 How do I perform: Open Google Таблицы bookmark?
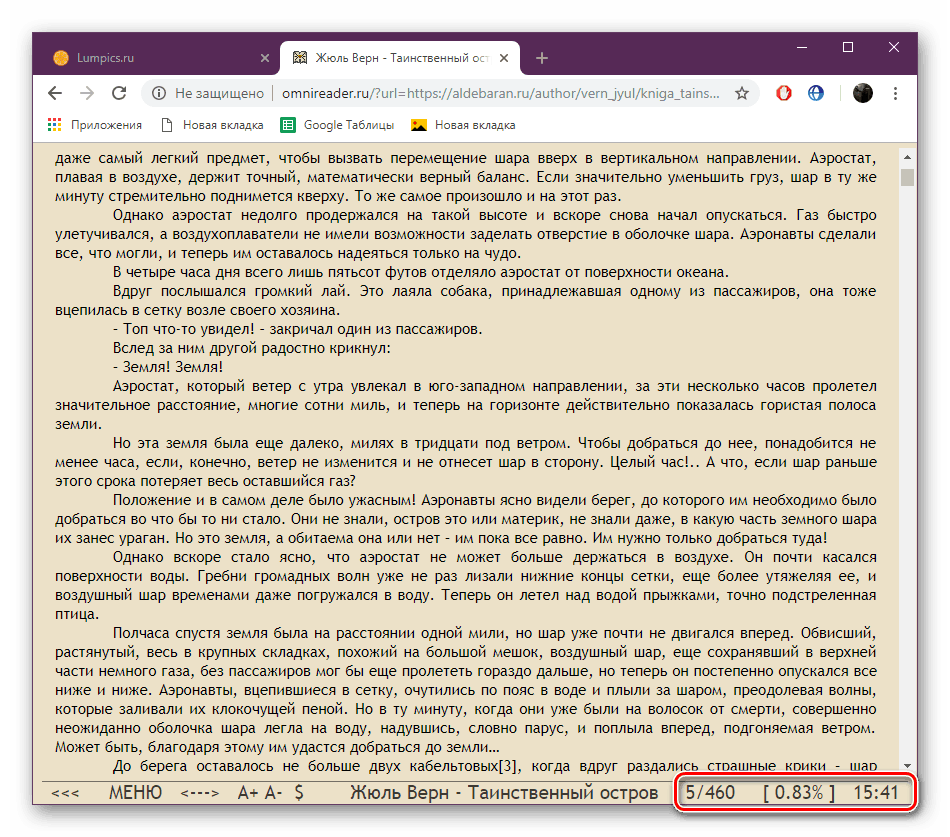pos(337,125)
